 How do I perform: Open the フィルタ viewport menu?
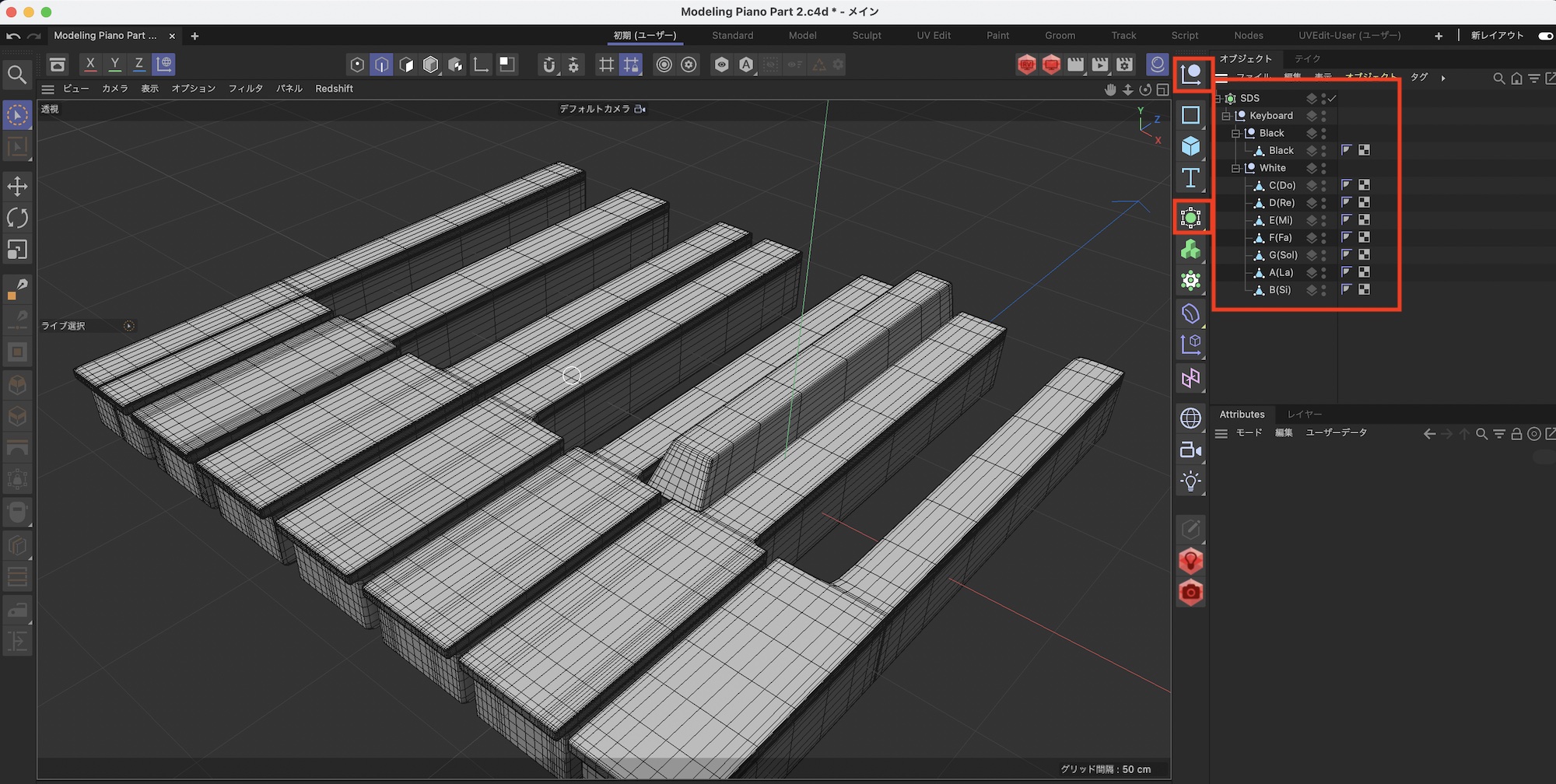point(245,89)
